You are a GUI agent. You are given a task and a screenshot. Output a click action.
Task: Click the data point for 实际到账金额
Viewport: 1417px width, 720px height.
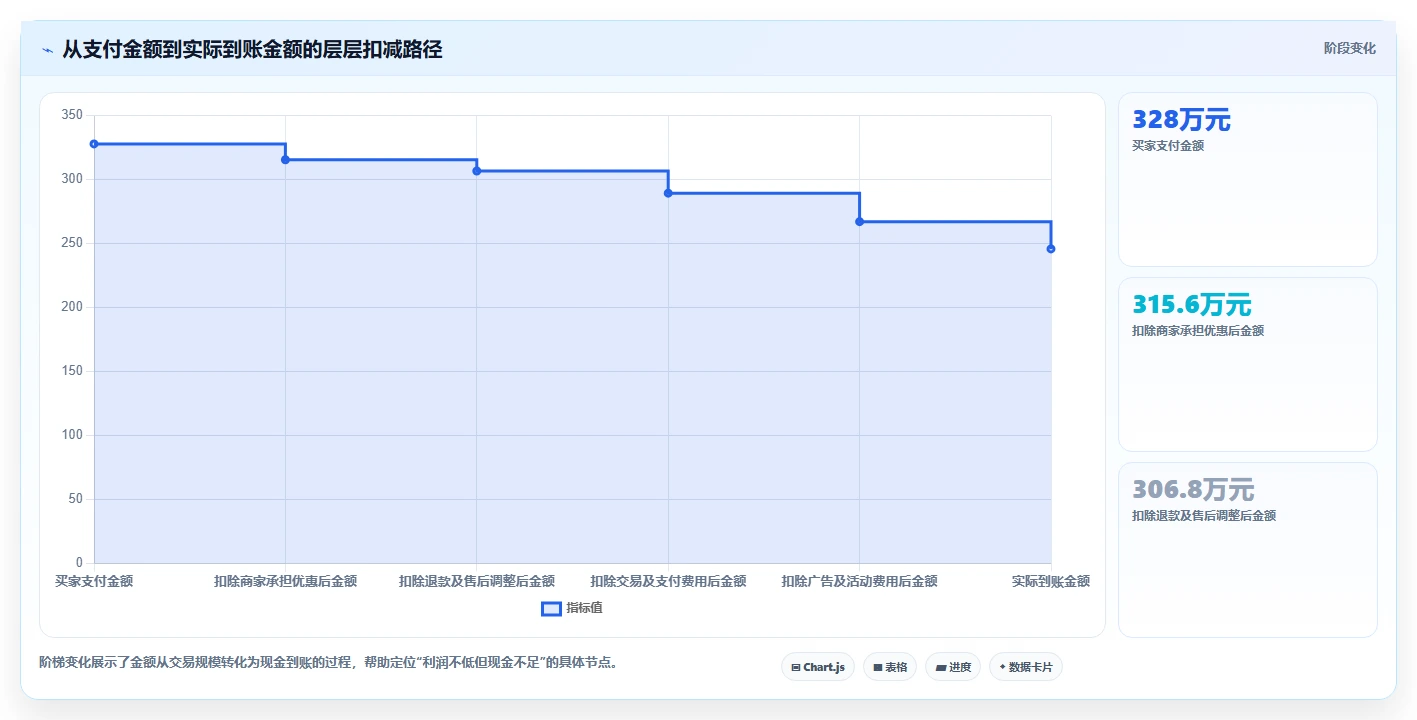[x=1051, y=249]
